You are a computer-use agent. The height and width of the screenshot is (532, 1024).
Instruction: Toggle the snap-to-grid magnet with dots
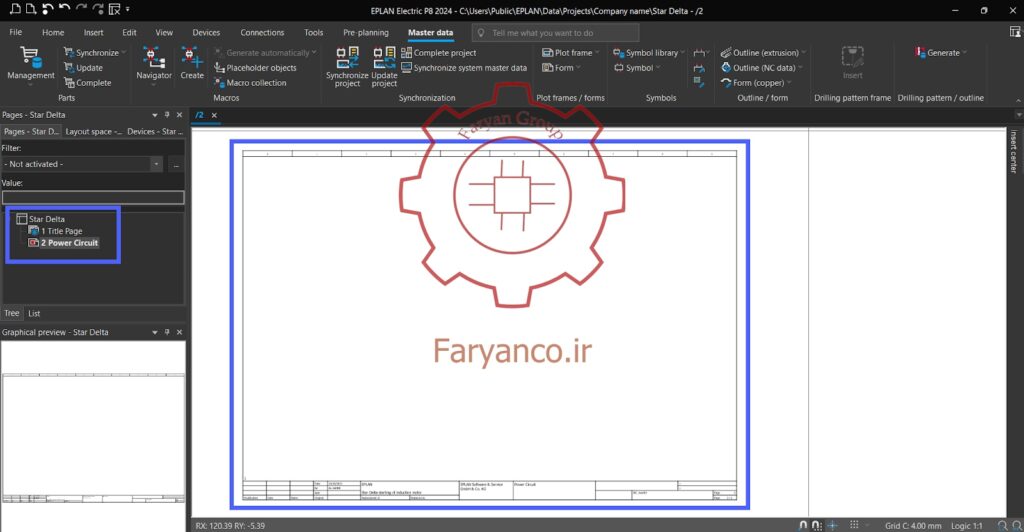pos(817,525)
